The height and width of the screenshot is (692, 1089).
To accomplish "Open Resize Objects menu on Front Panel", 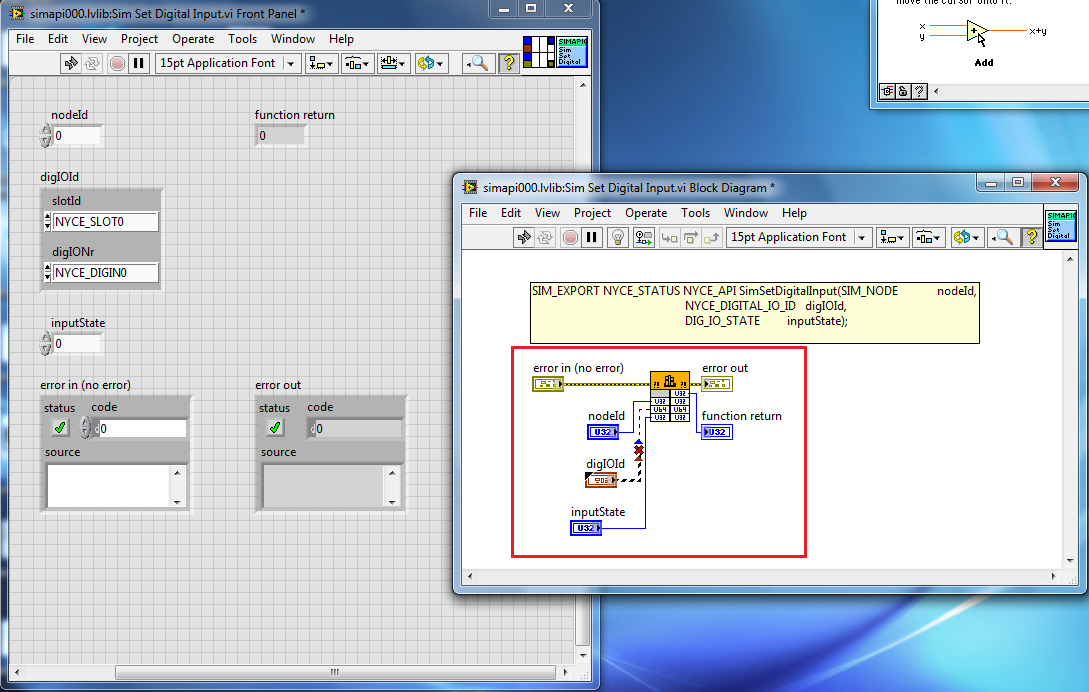I will [x=393, y=63].
